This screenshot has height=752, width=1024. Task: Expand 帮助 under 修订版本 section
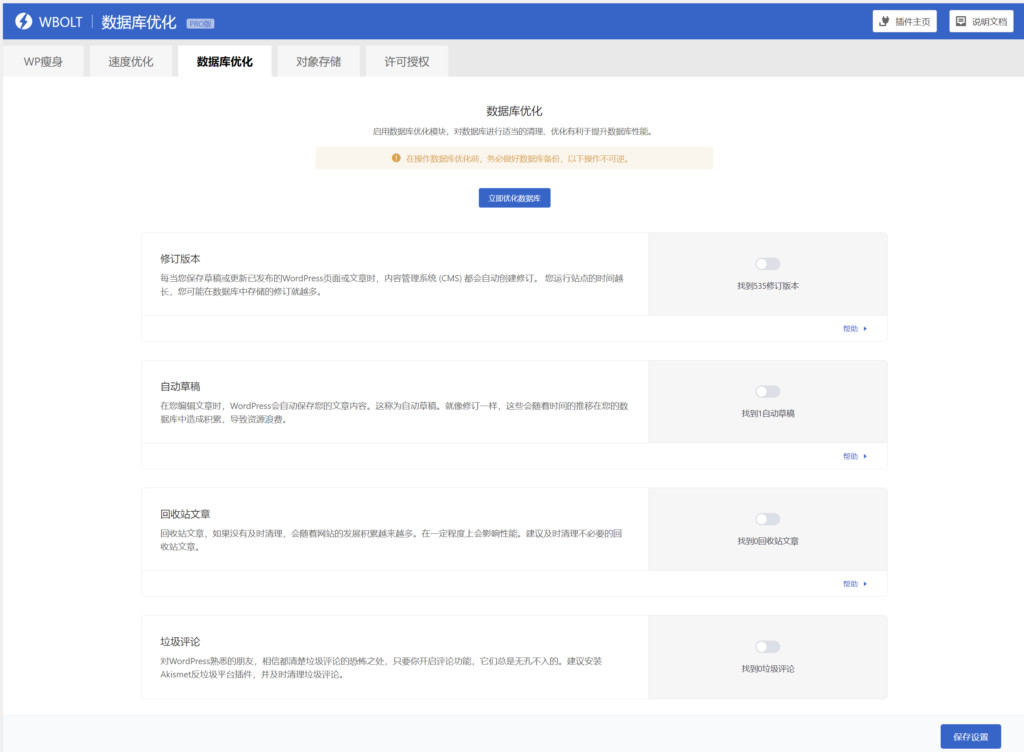[x=854, y=328]
